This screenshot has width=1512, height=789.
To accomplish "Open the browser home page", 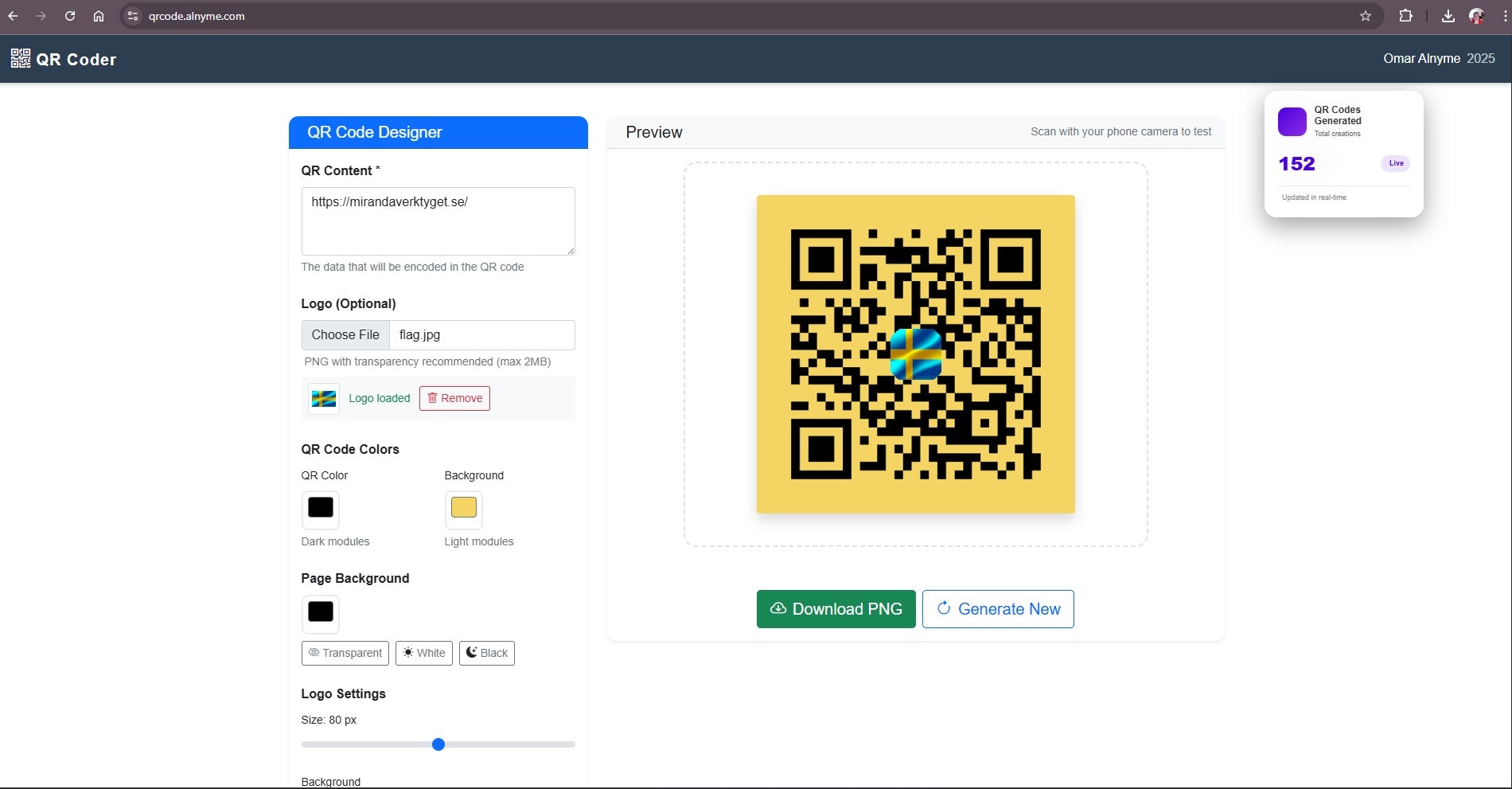I will (99, 16).
